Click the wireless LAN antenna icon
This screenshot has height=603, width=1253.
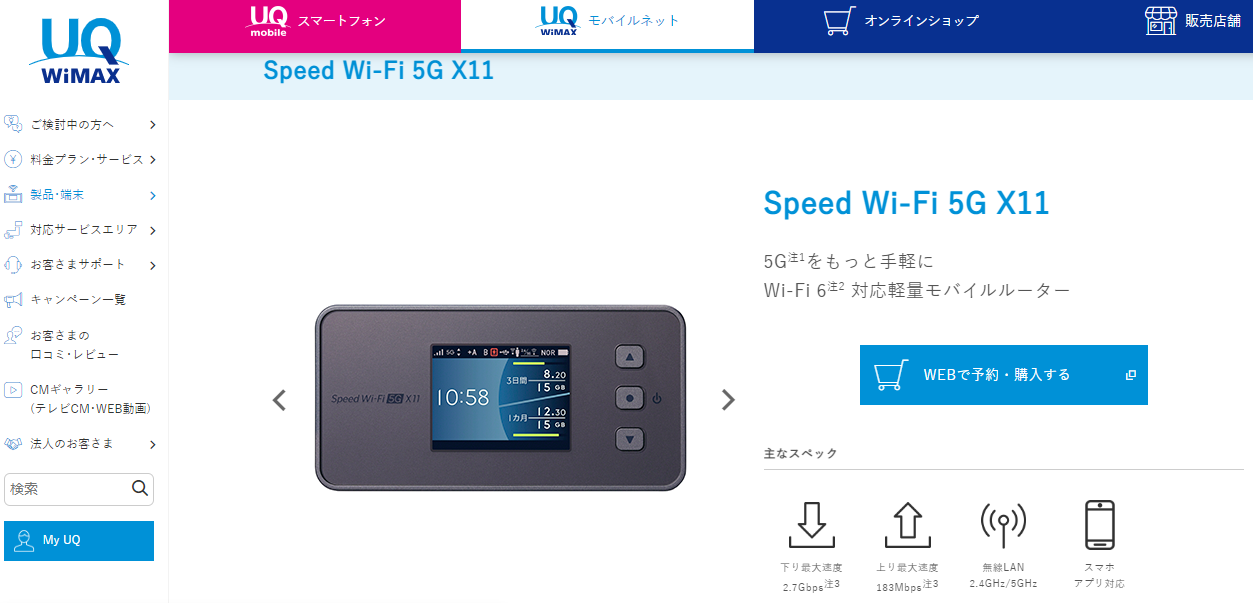pyautogui.click(x=1003, y=524)
